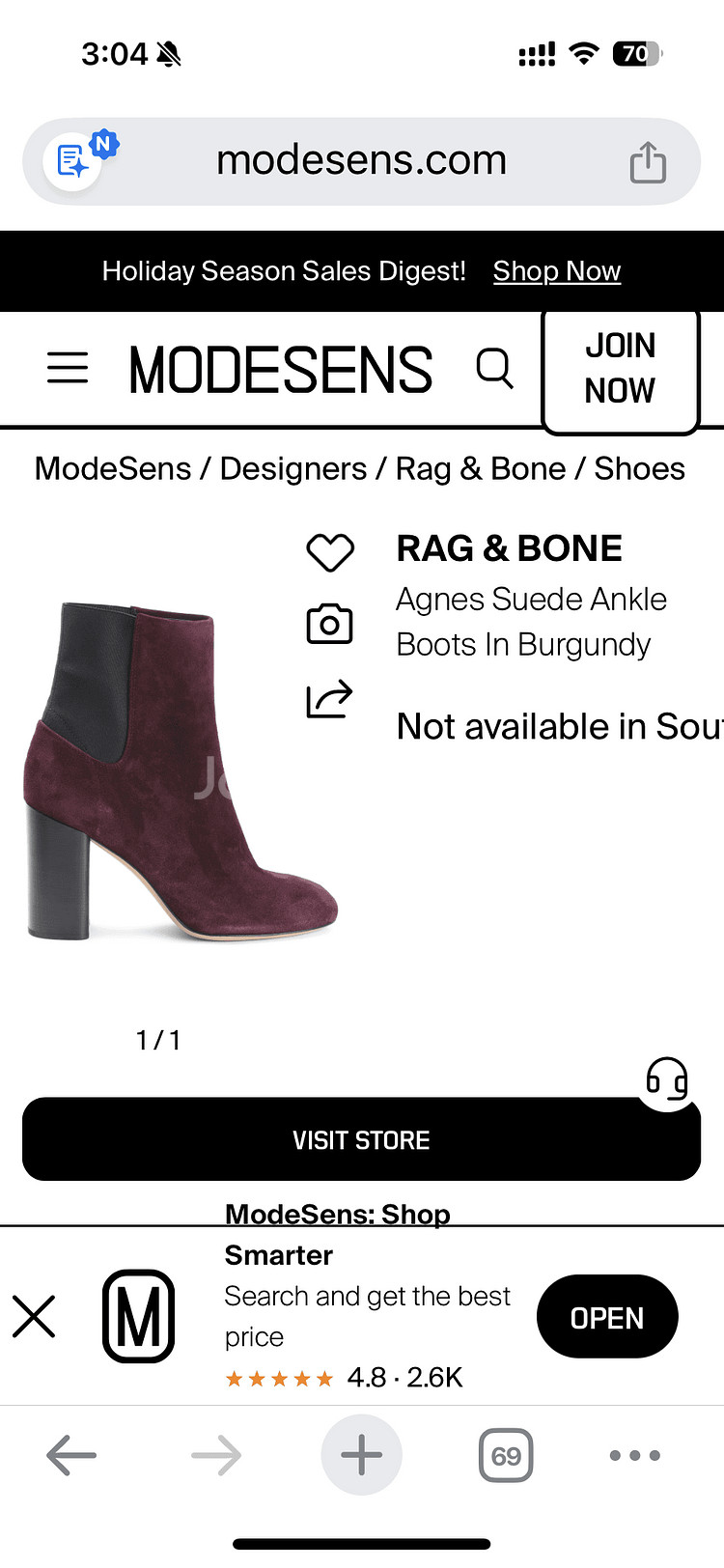Tap the modesens.com address bar
Screen dimensions: 724x1568
[361, 159]
